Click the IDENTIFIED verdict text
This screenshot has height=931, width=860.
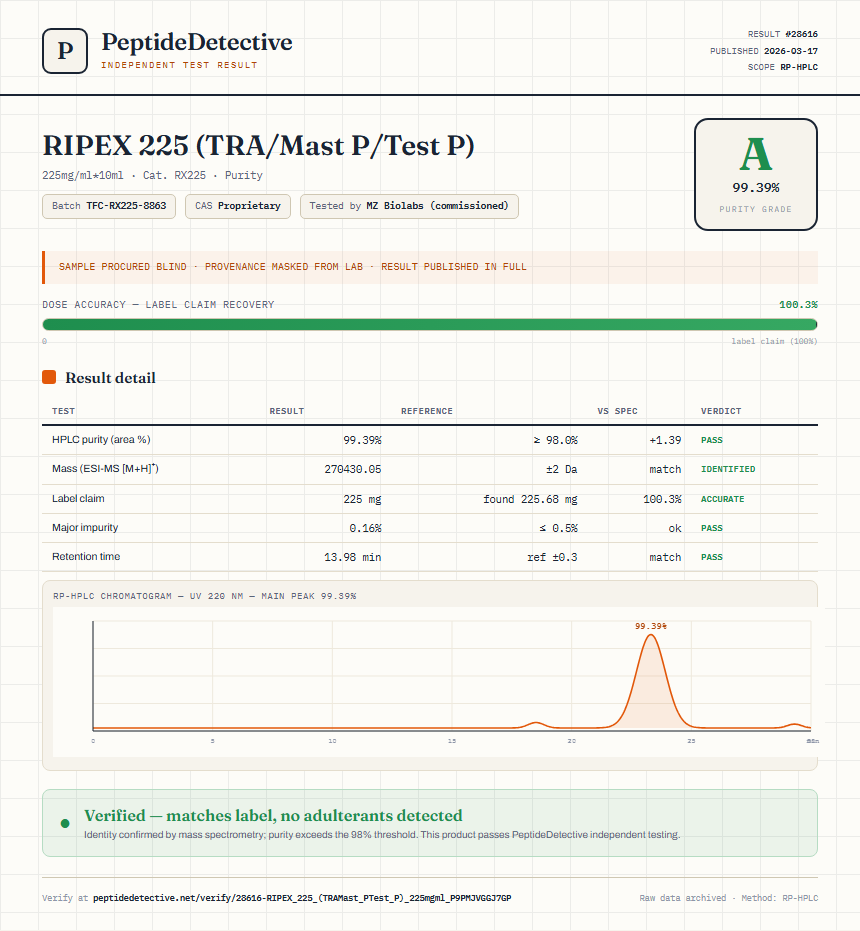point(728,469)
